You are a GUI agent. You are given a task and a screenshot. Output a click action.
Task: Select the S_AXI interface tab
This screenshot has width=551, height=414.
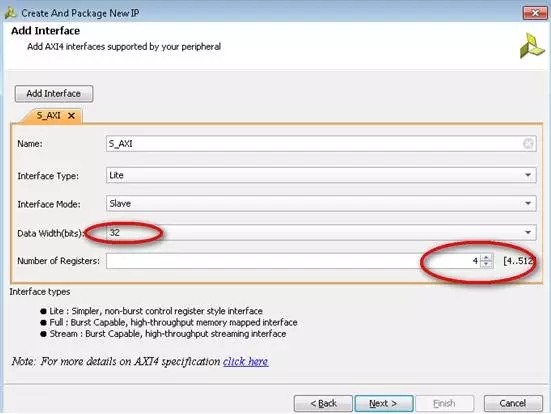pos(48,115)
